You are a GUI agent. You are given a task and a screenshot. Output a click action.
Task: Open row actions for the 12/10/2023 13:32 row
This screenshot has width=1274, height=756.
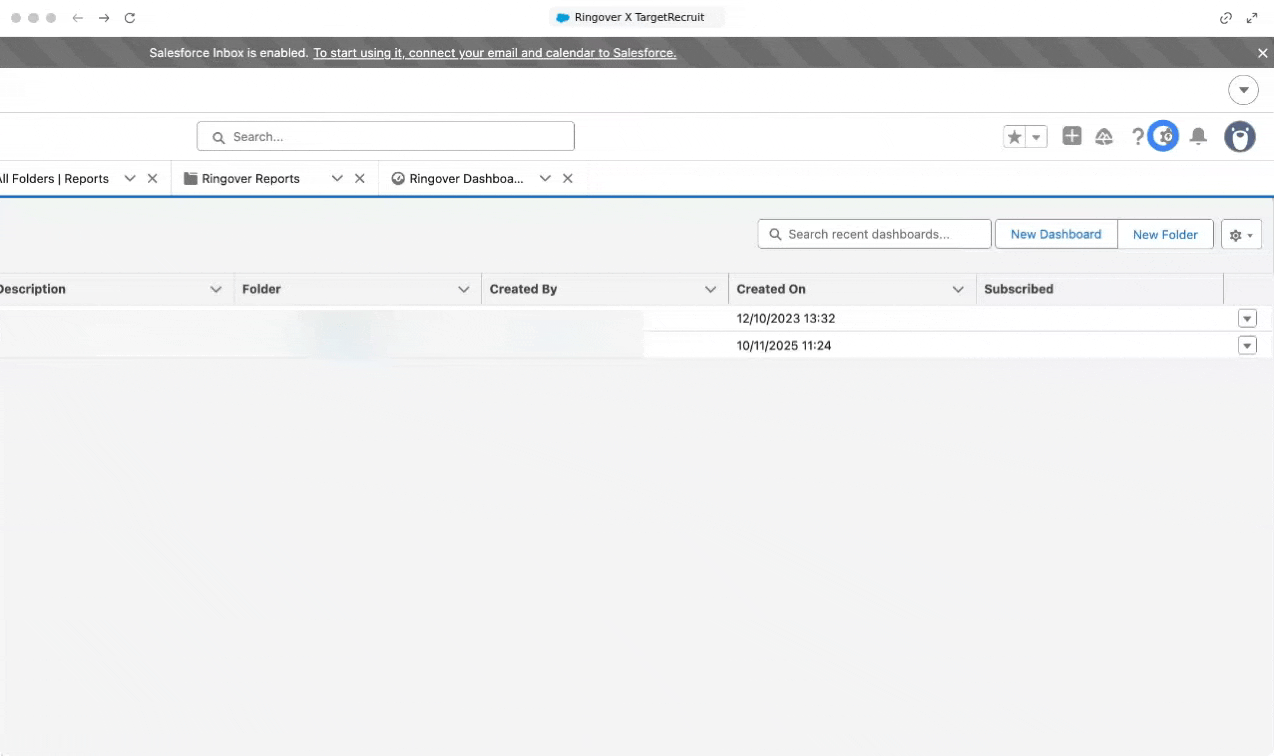tap(1247, 319)
